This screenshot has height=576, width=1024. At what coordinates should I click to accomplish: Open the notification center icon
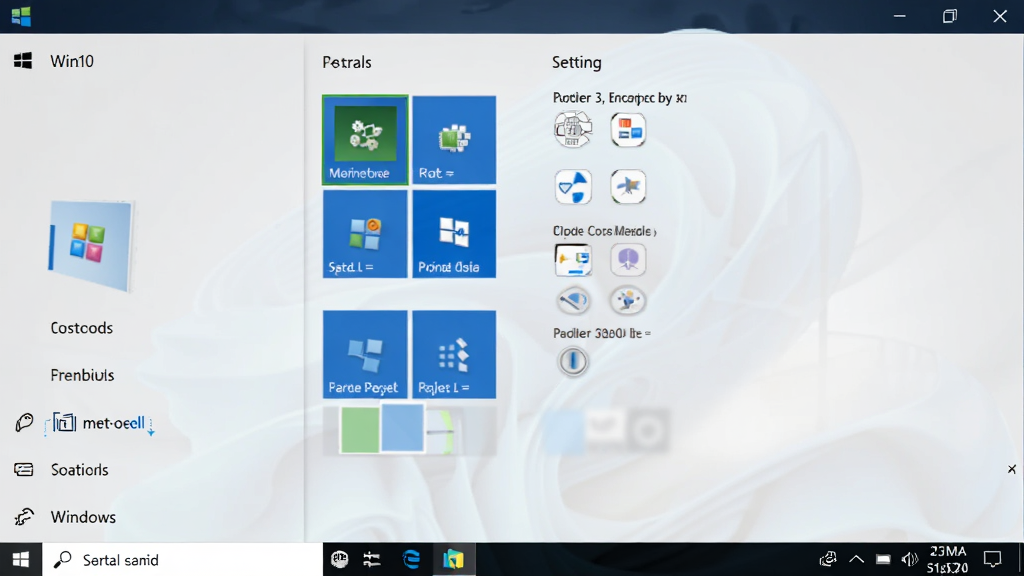coord(993,559)
